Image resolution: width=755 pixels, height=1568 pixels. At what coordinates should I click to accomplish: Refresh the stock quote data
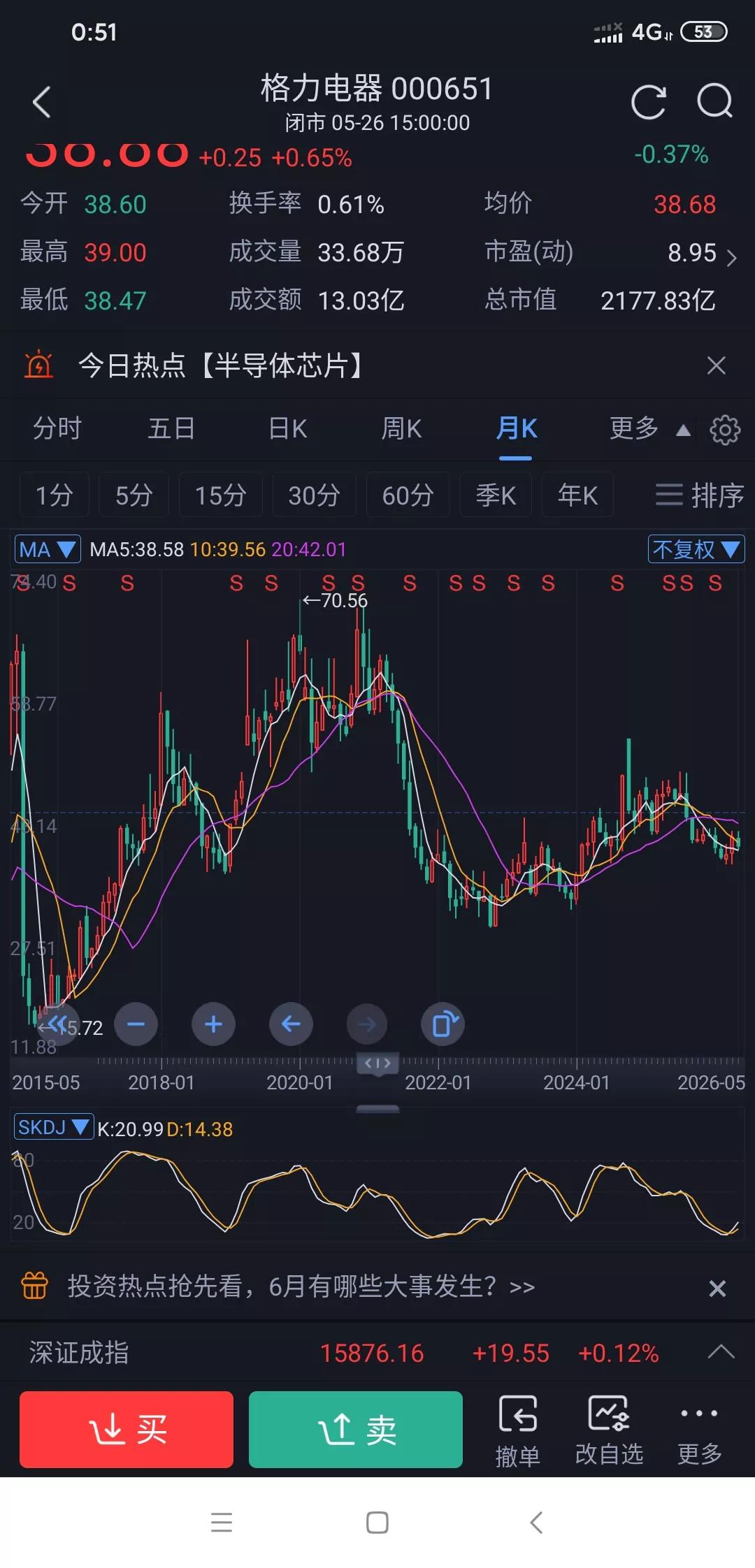648,102
